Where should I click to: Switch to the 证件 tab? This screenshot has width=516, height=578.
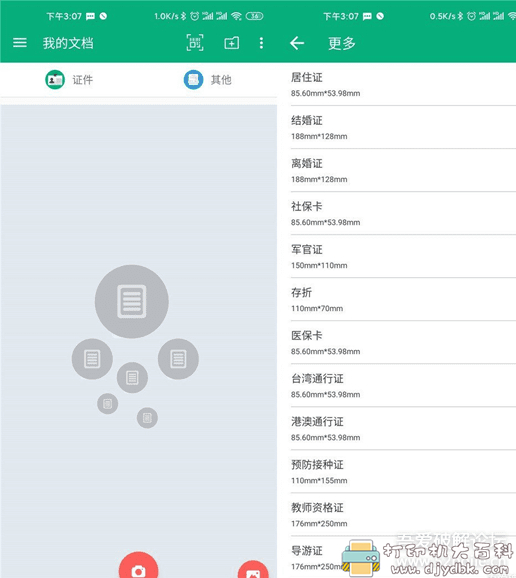click(x=69, y=80)
